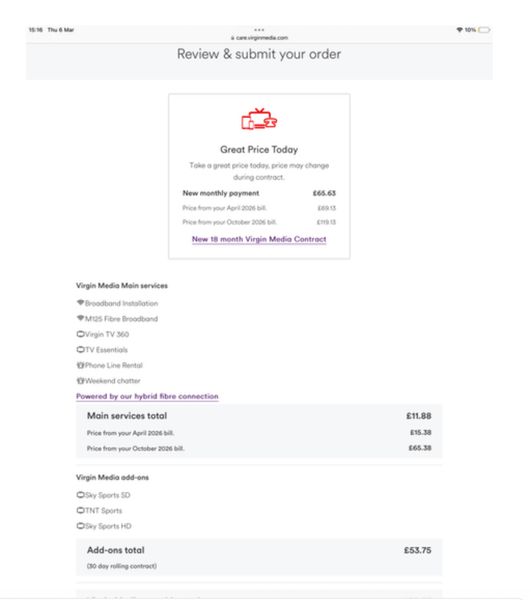Click the phone icon beside Phone Line Rental
This screenshot has width=531, height=600.
(x=80, y=365)
